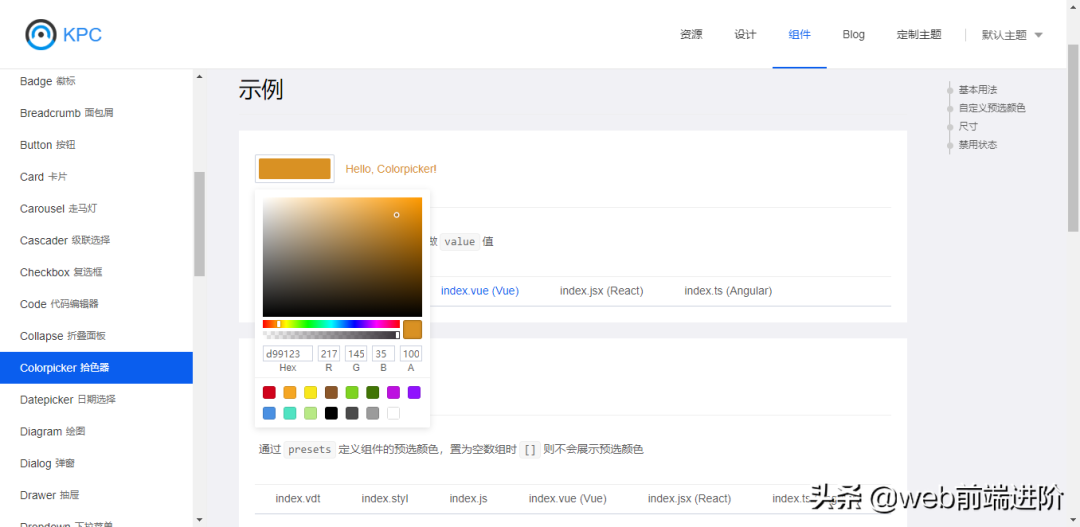
Task: Click the KPC logo icon
Action: tap(41, 34)
